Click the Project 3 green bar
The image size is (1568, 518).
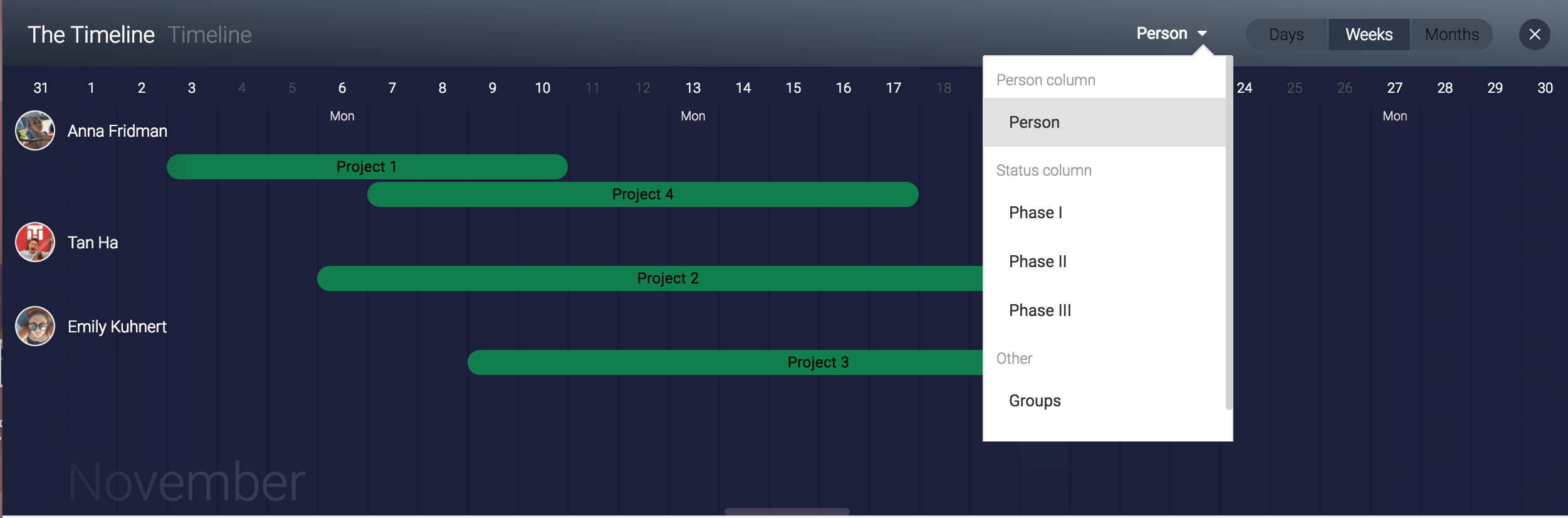click(x=725, y=362)
